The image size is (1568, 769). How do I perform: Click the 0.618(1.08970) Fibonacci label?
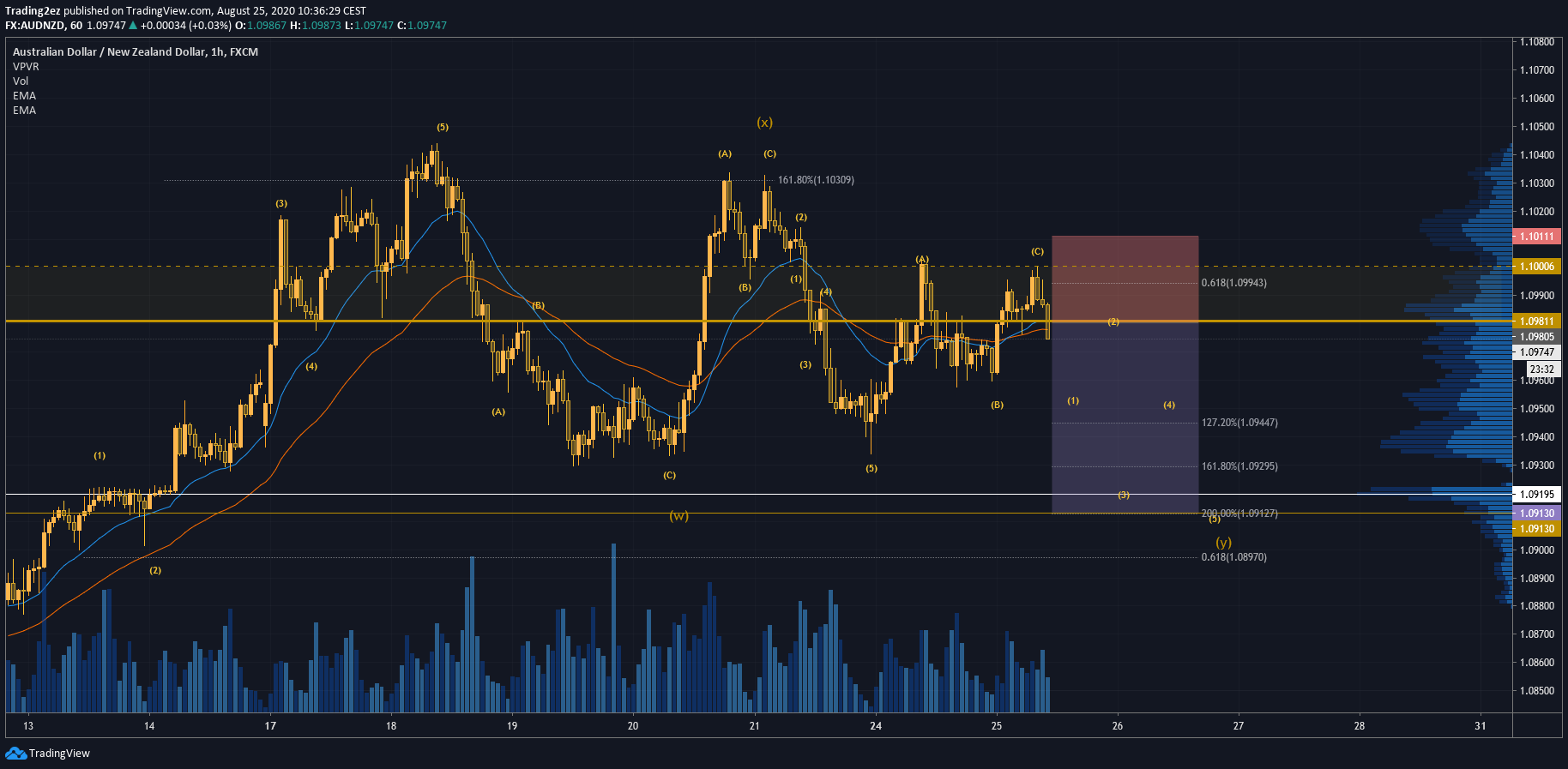click(1233, 557)
